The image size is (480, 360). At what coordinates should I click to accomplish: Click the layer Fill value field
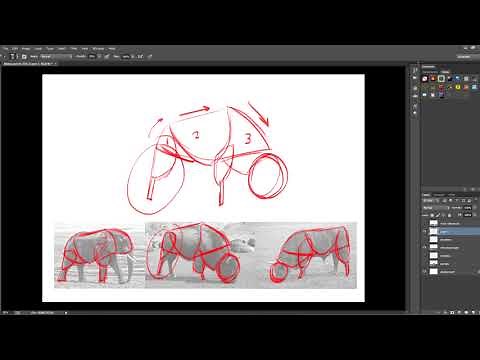pyautogui.click(x=468, y=215)
